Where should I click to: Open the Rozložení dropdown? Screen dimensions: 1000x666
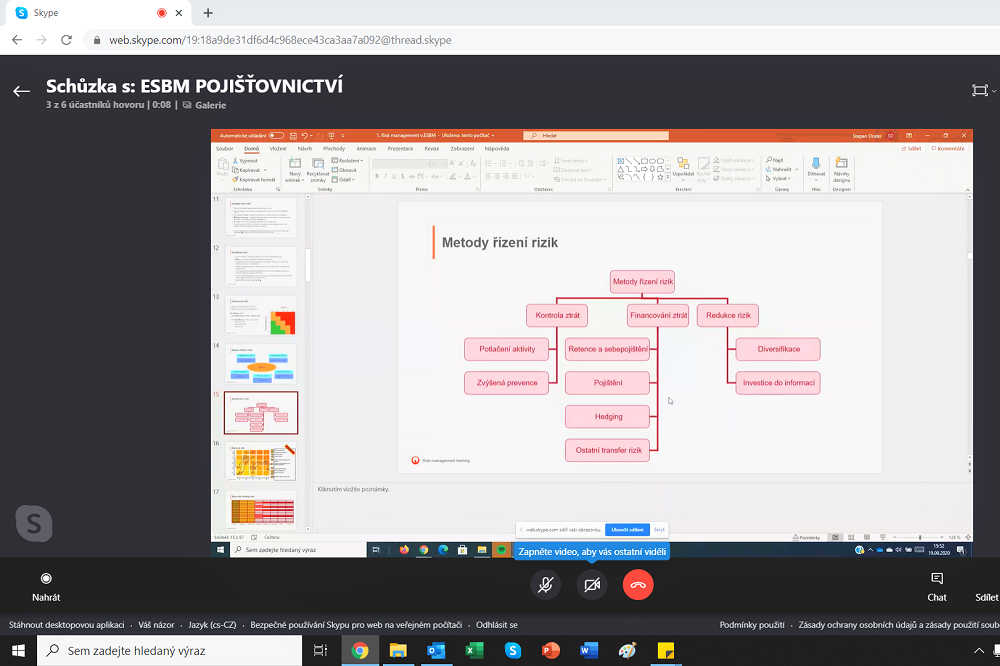coord(348,161)
